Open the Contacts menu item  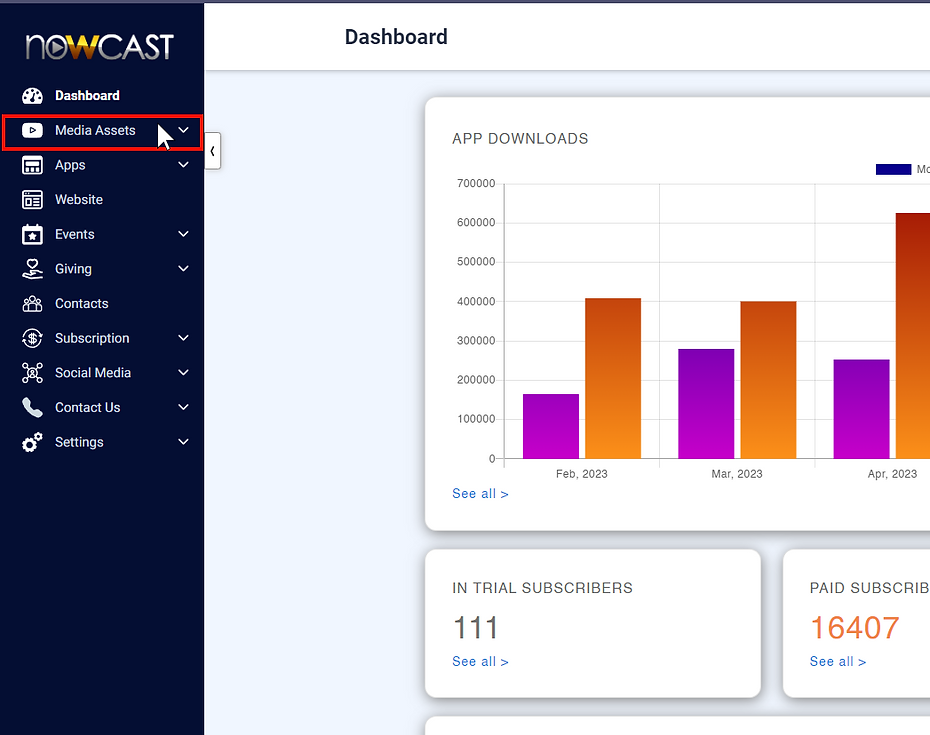pyautogui.click(x=102, y=304)
